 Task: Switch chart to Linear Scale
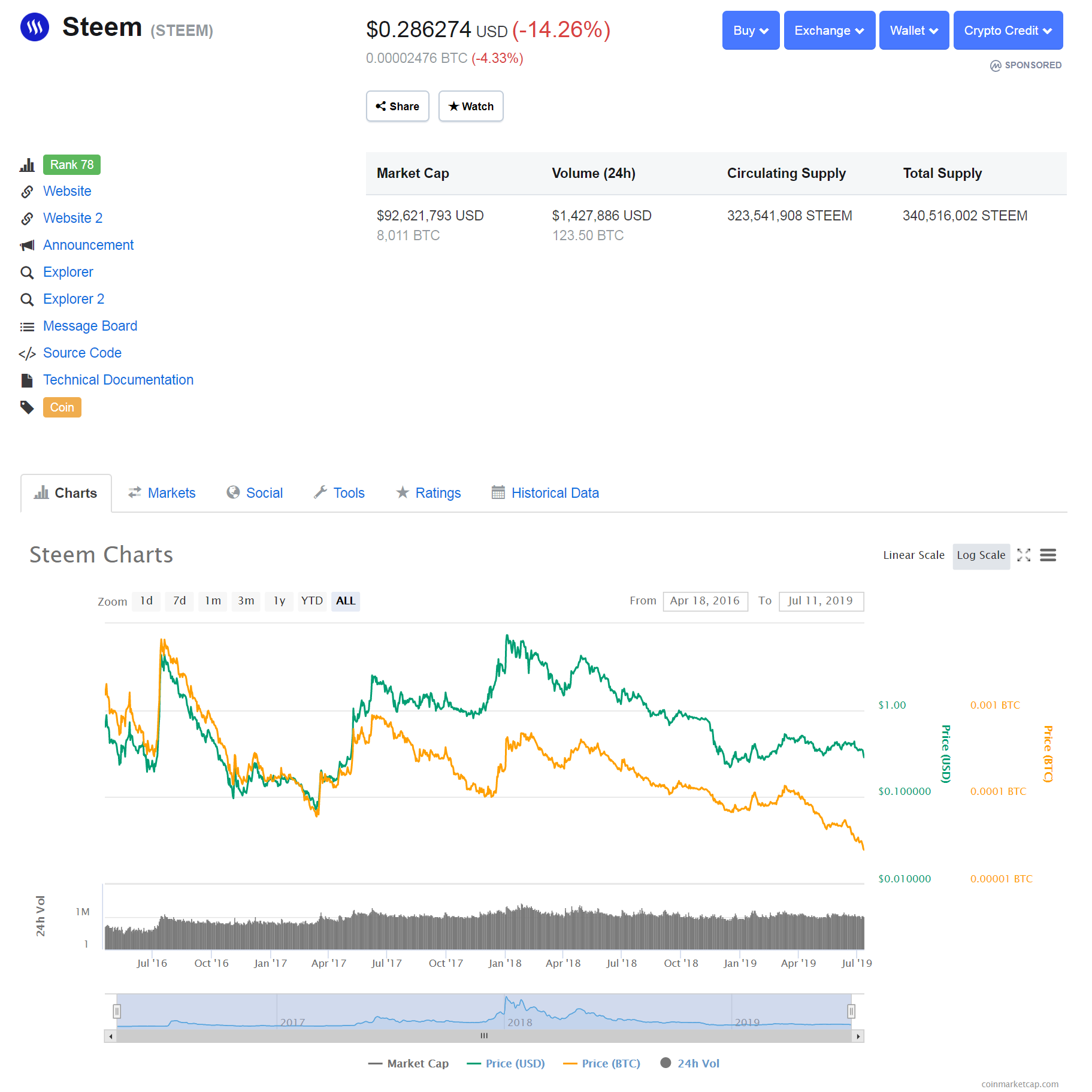coord(913,555)
